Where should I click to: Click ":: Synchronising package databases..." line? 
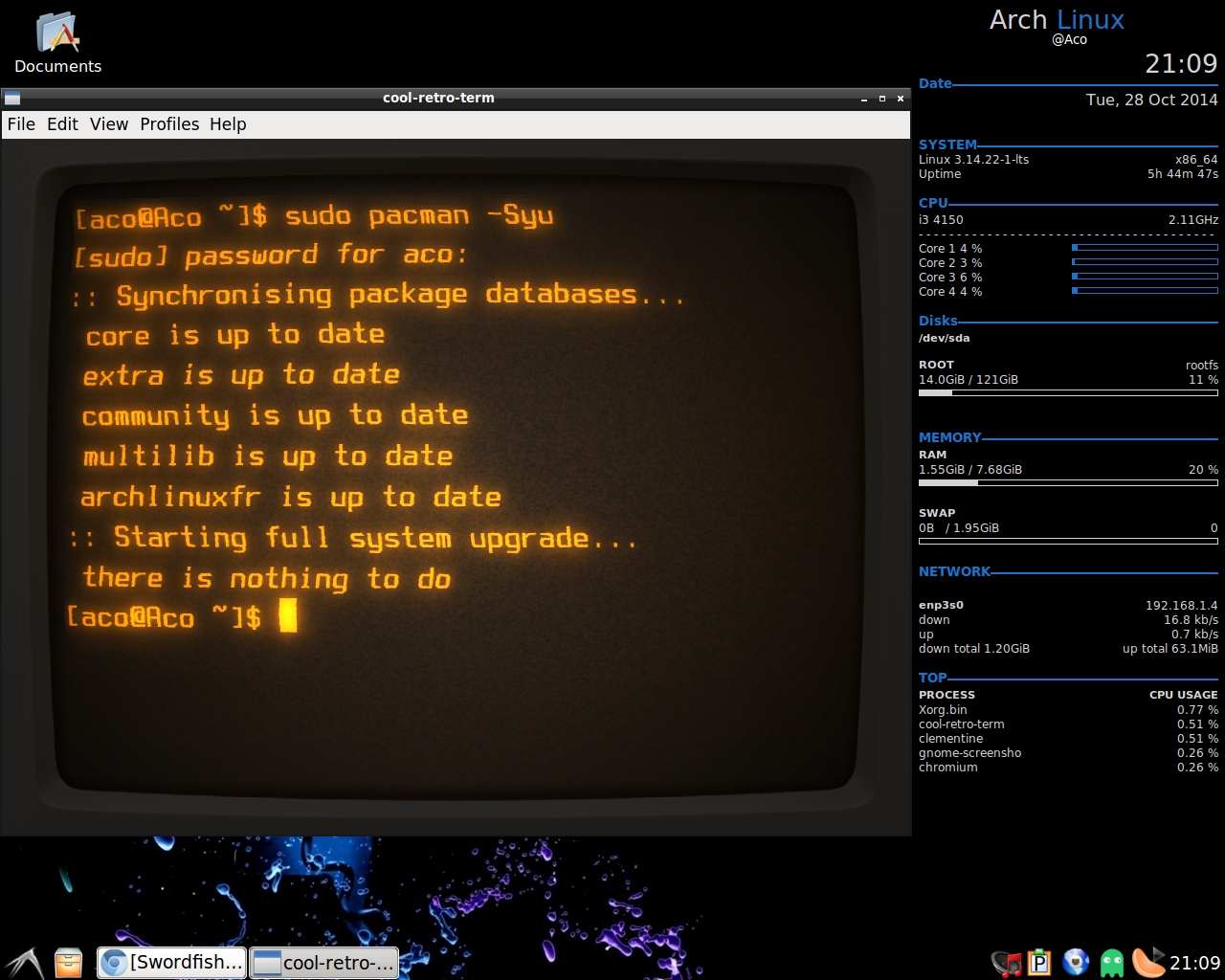378,296
